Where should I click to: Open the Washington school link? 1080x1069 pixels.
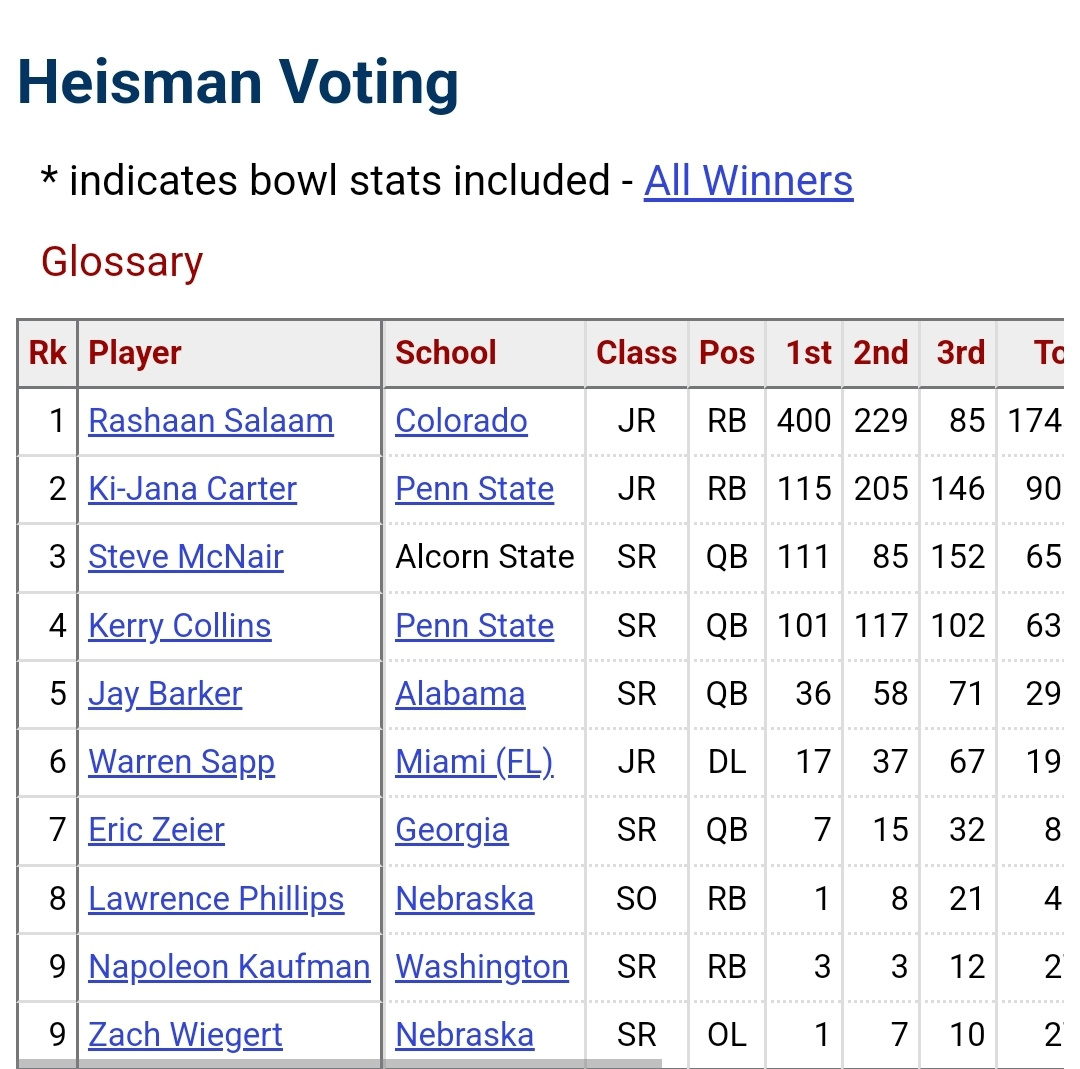pos(482,967)
